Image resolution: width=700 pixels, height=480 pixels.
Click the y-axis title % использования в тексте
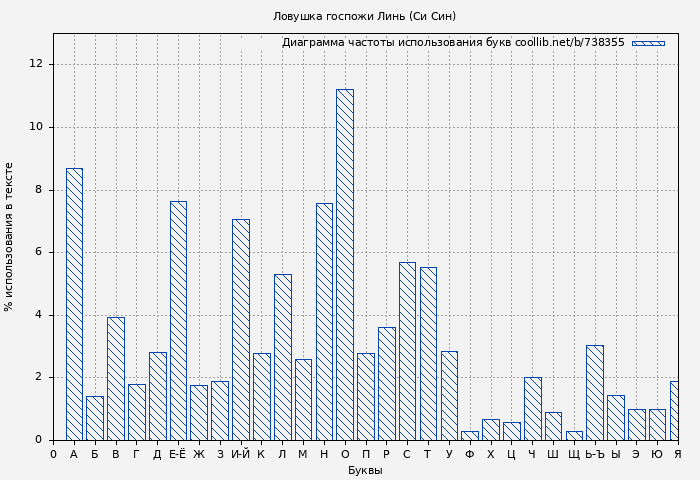pos(10,237)
